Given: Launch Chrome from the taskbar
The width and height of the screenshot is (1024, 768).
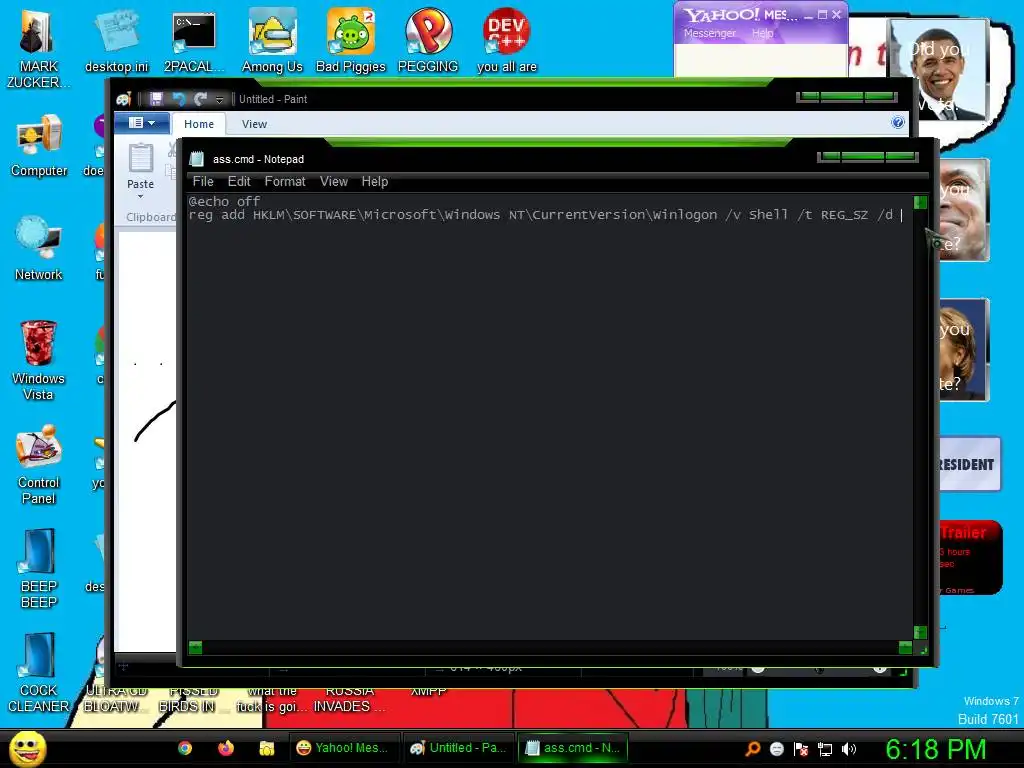Looking at the screenshot, I should [x=185, y=748].
